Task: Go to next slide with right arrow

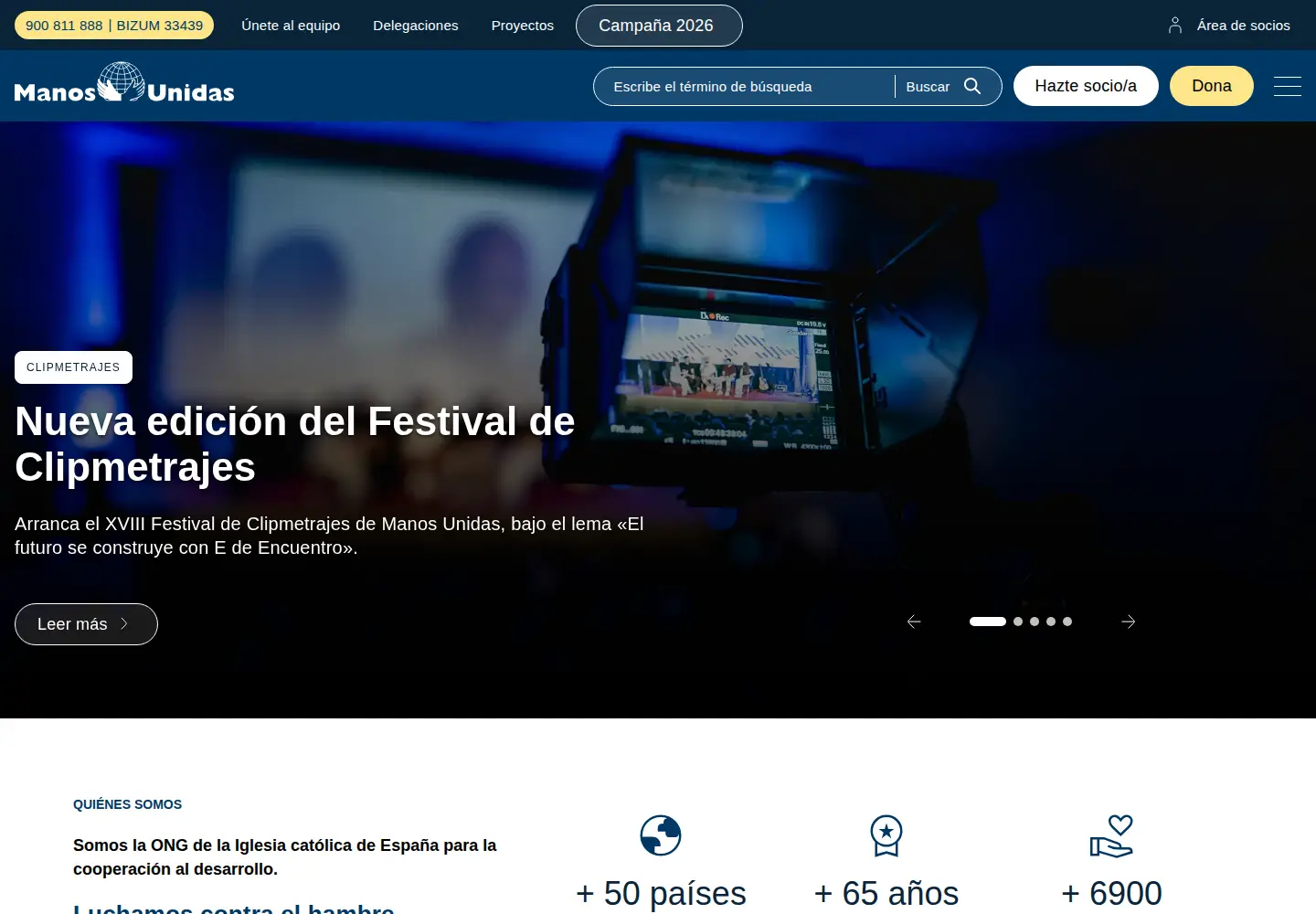Action: tap(1129, 622)
